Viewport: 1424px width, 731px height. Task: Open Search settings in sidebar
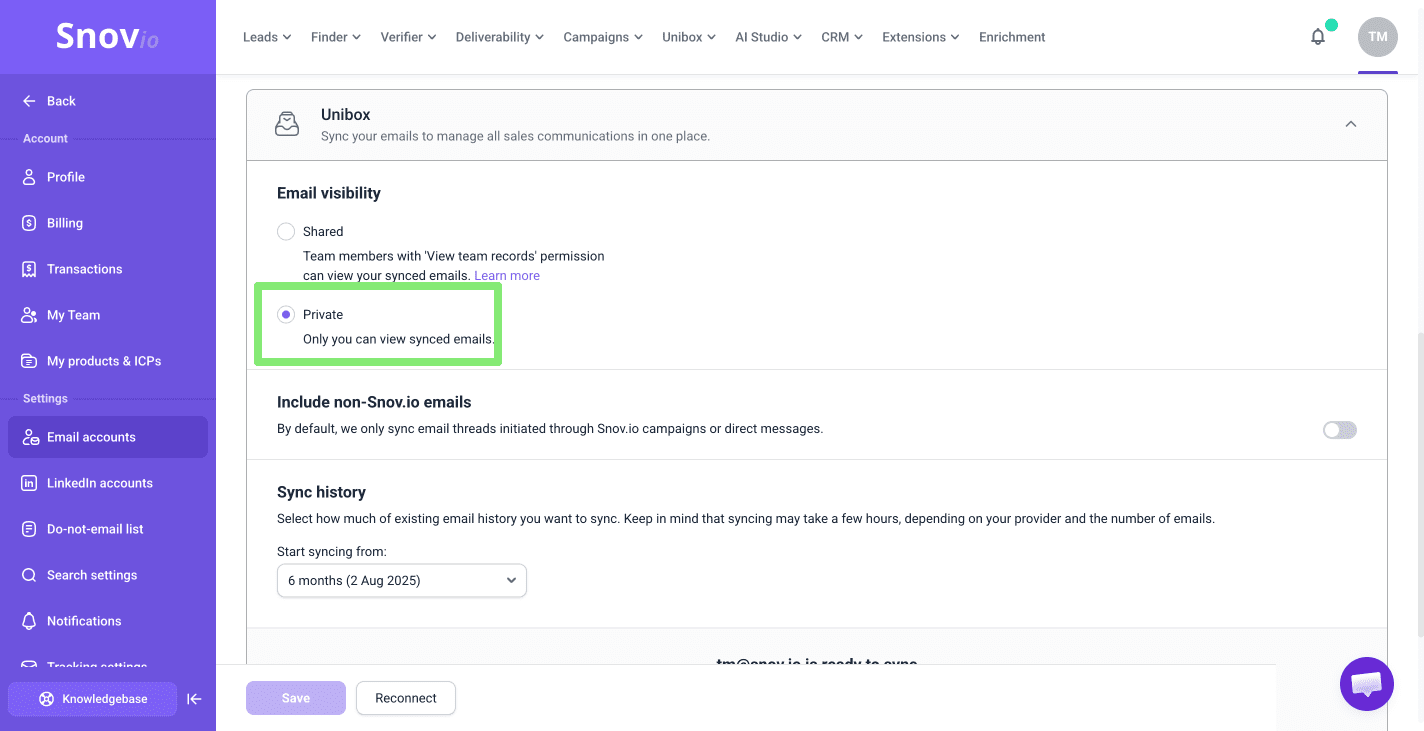click(92, 575)
